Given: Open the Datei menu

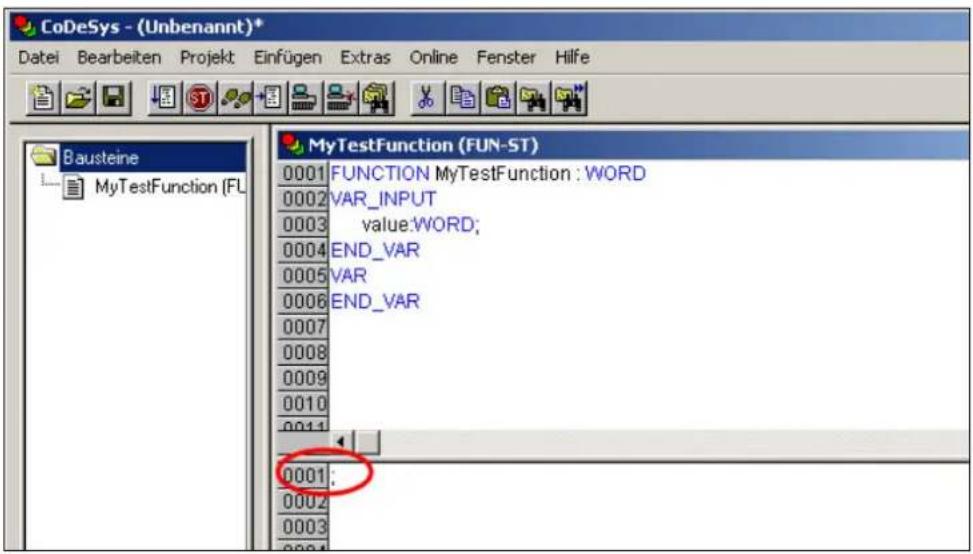Looking at the screenshot, I should click(38, 58).
